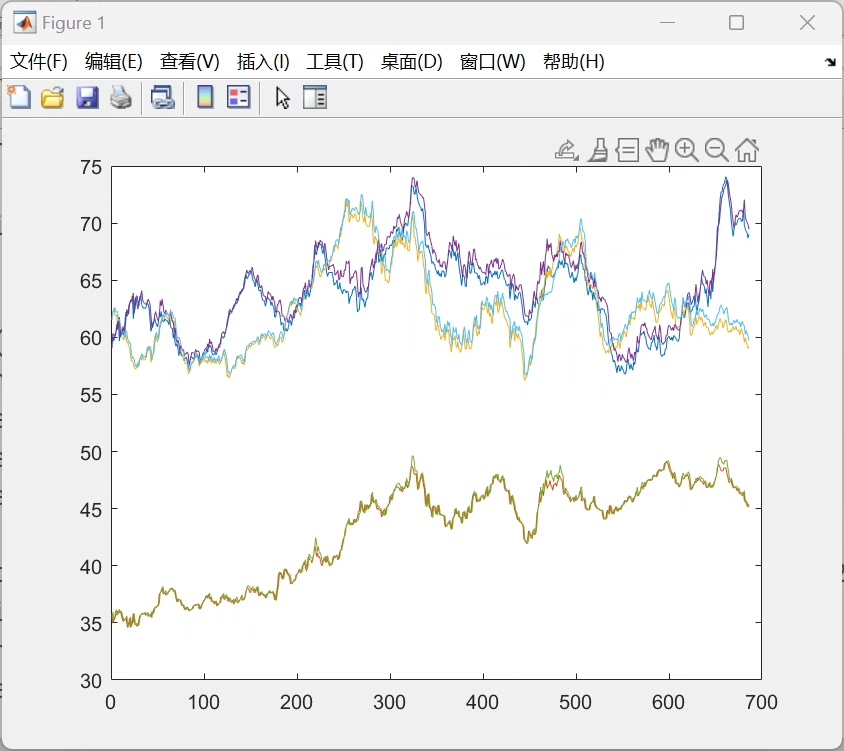Open a file using the Open folder icon

click(52, 97)
